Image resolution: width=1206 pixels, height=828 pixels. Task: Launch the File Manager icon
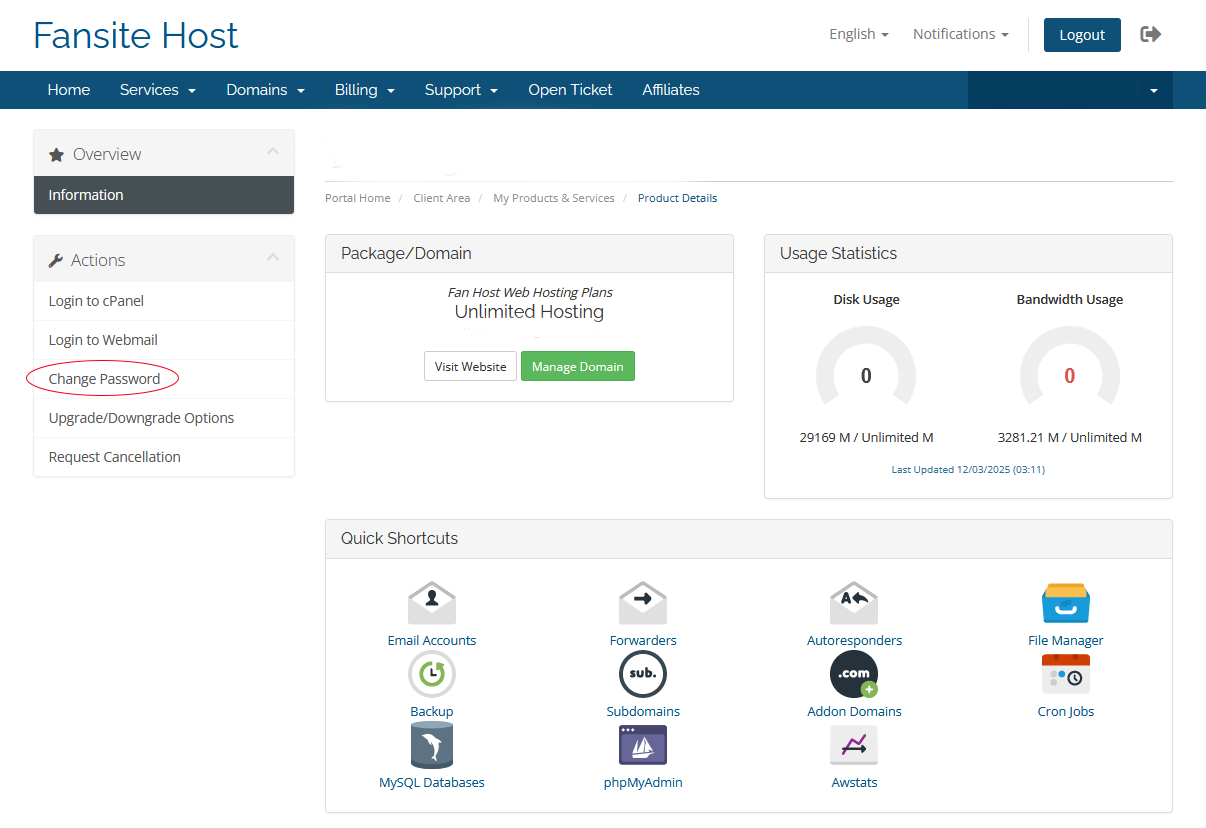[1066, 604]
